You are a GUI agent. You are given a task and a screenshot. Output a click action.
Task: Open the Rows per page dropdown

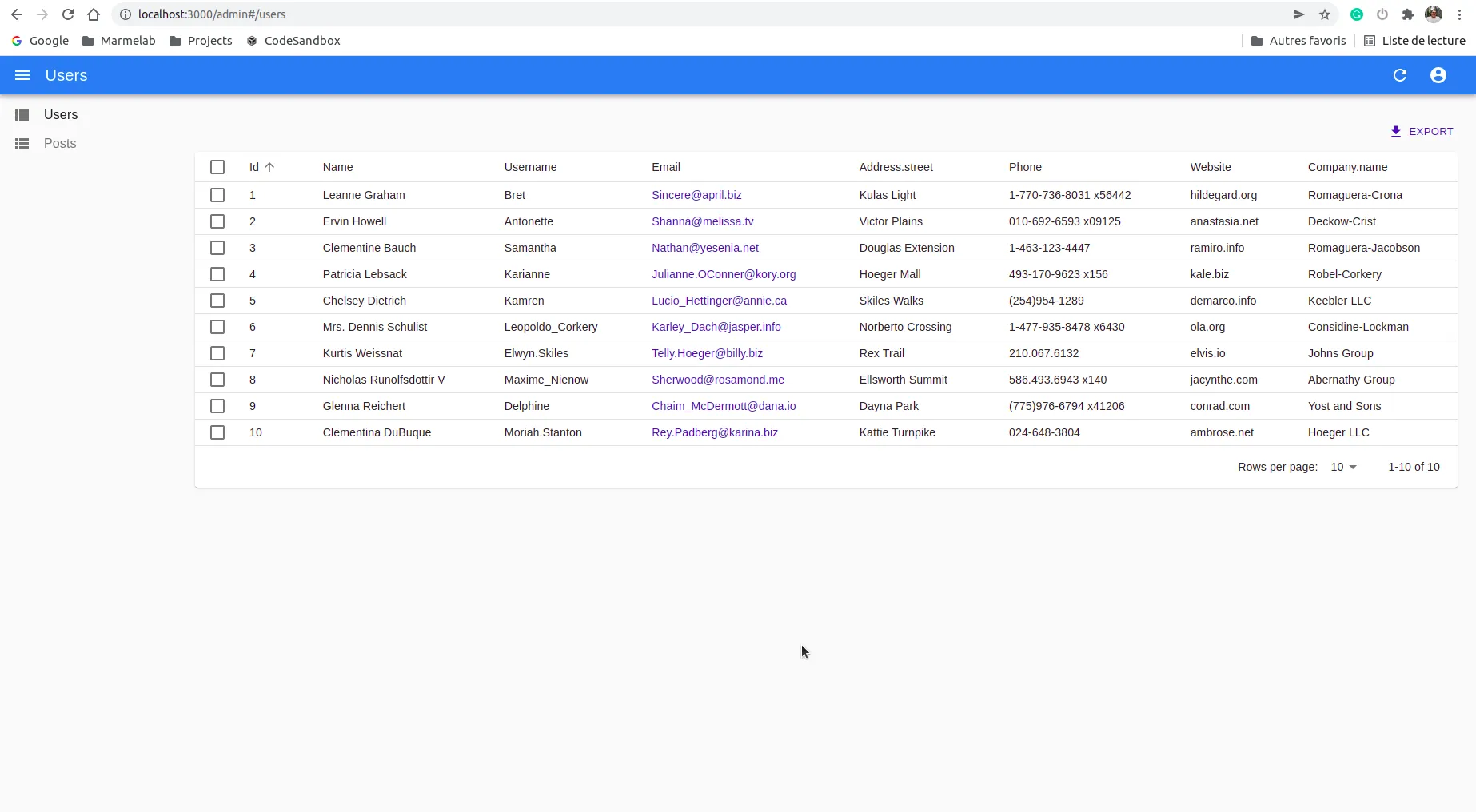[1342, 467]
